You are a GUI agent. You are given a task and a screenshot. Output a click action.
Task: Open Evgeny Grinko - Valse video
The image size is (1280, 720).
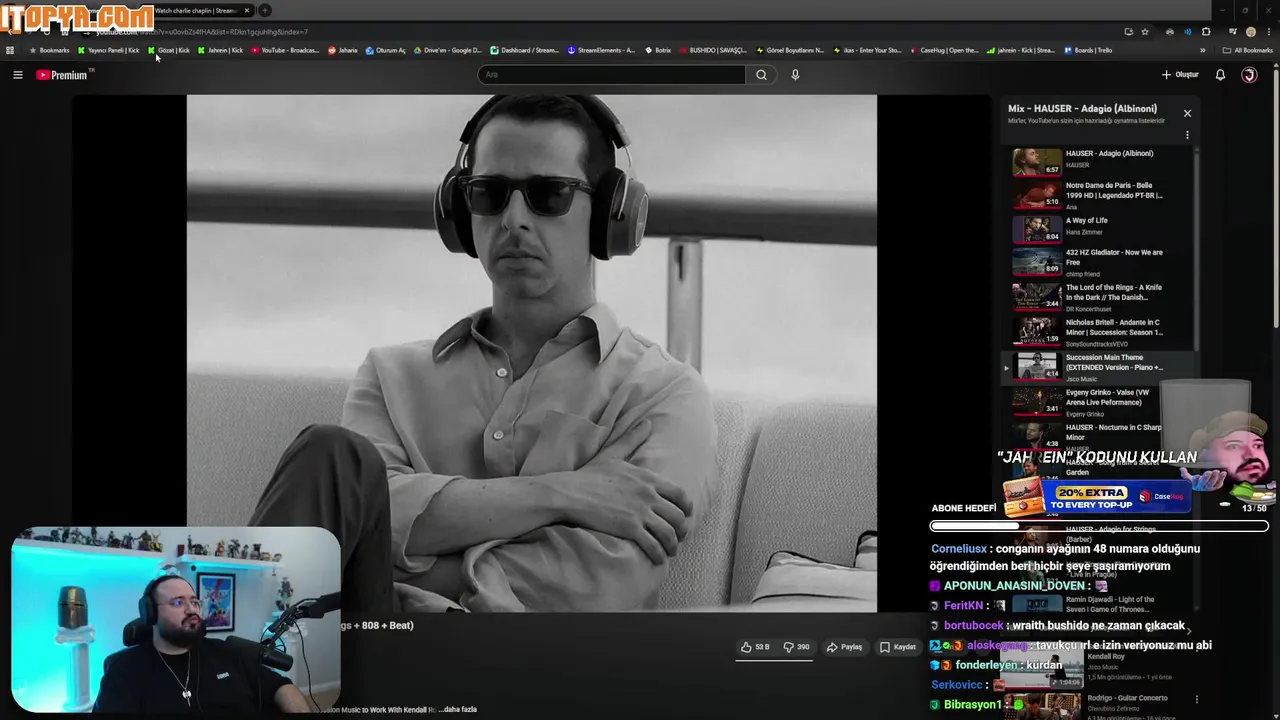click(1097, 402)
